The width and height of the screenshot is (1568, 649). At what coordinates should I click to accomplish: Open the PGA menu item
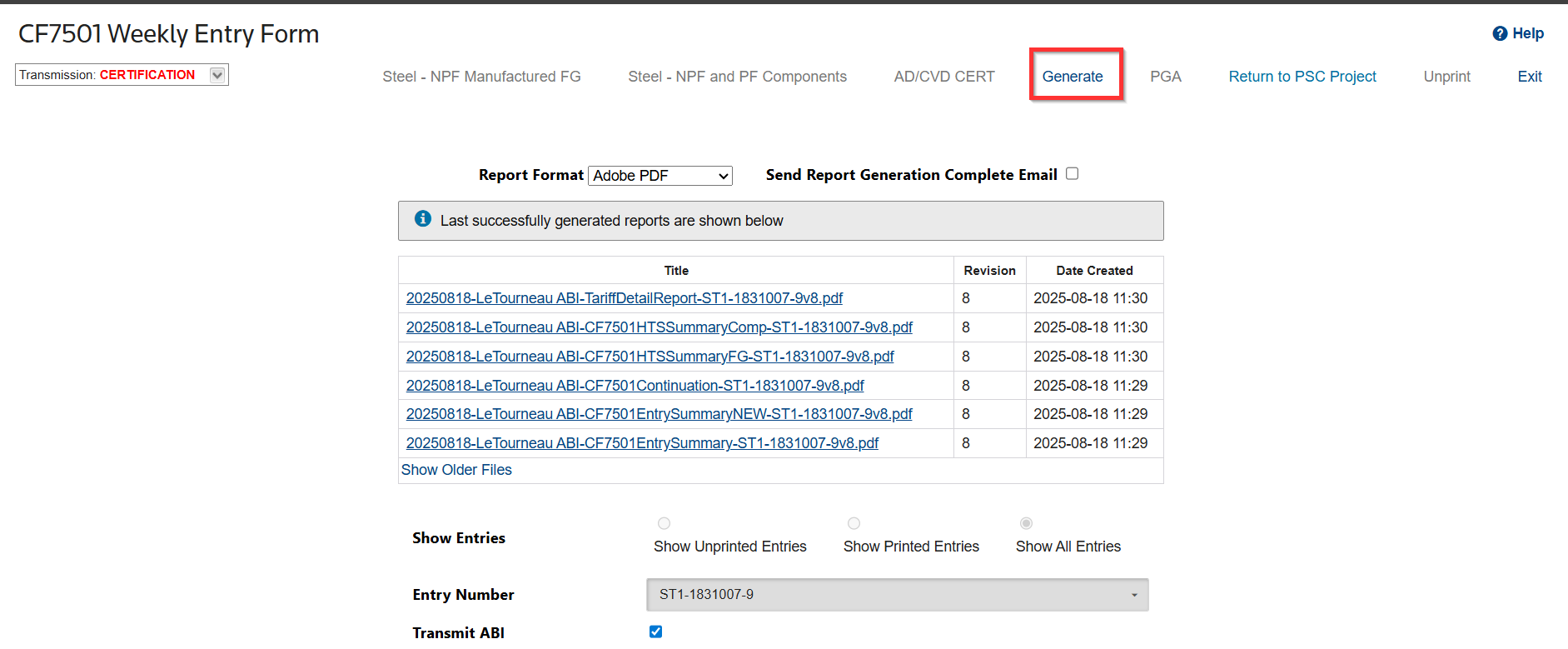pyautogui.click(x=1165, y=77)
